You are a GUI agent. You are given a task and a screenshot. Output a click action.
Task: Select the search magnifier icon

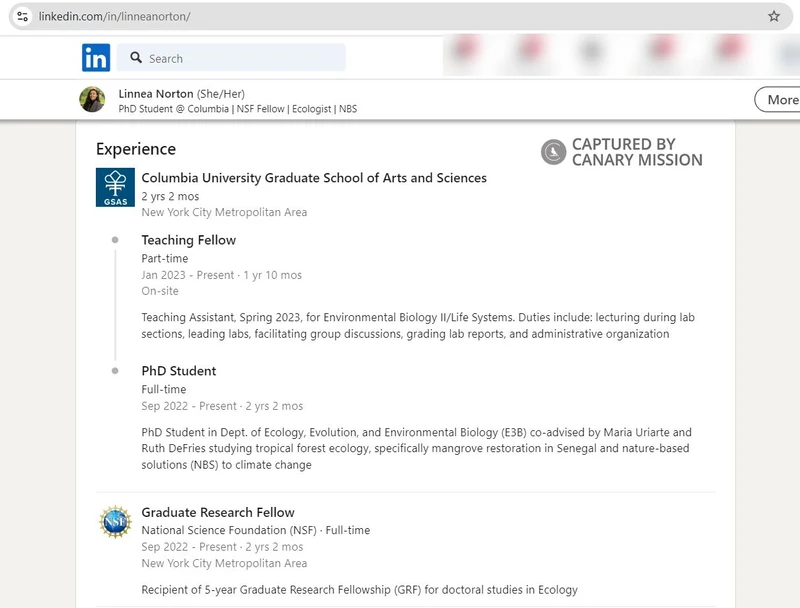coord(135,58)
